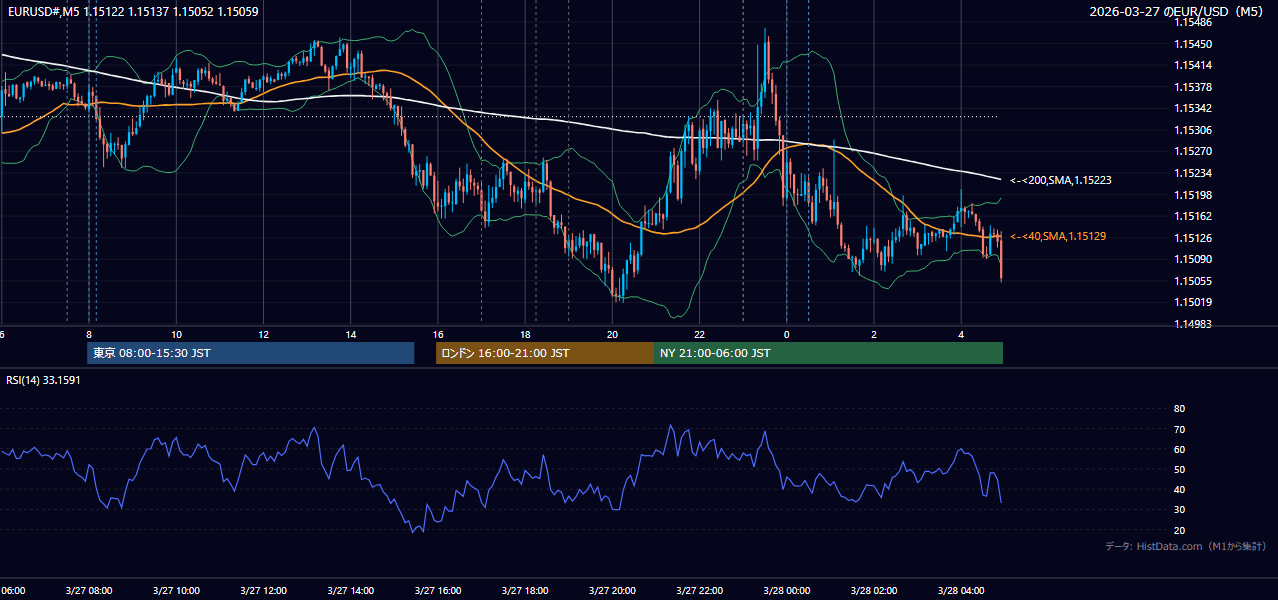This screenshot has width=1278, height=600.
Task: Click the RSI(14) 33.1591 indicator label
Action: pos(43,380)
